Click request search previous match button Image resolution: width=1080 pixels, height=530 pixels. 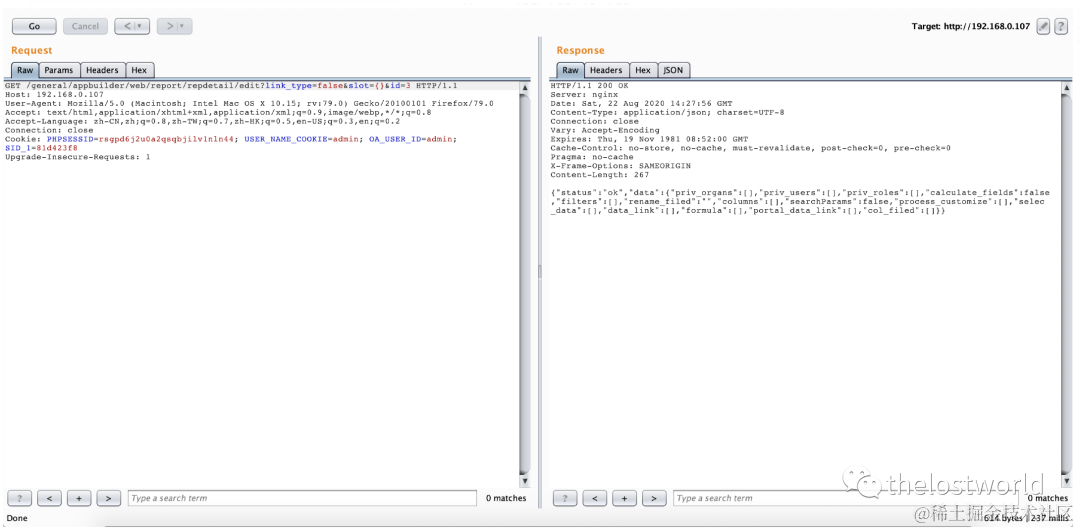pyautogui.click(x=50, y=498)
